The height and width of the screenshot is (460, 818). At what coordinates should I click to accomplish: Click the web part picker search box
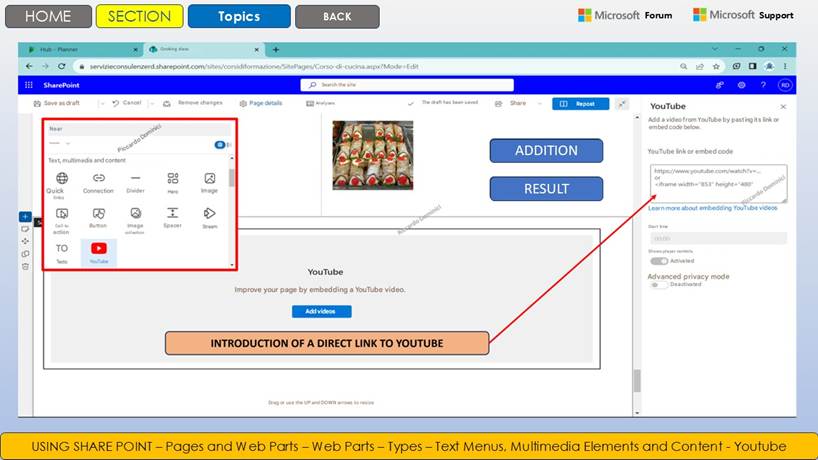click(x=138, y=129)
